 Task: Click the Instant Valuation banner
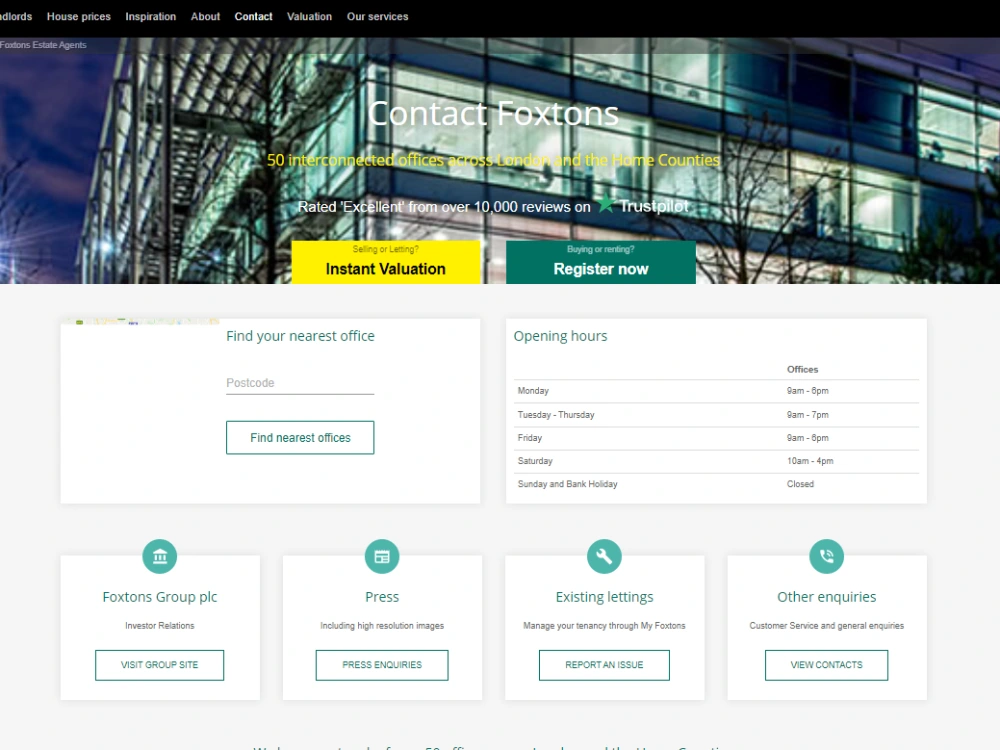point(386,261)
